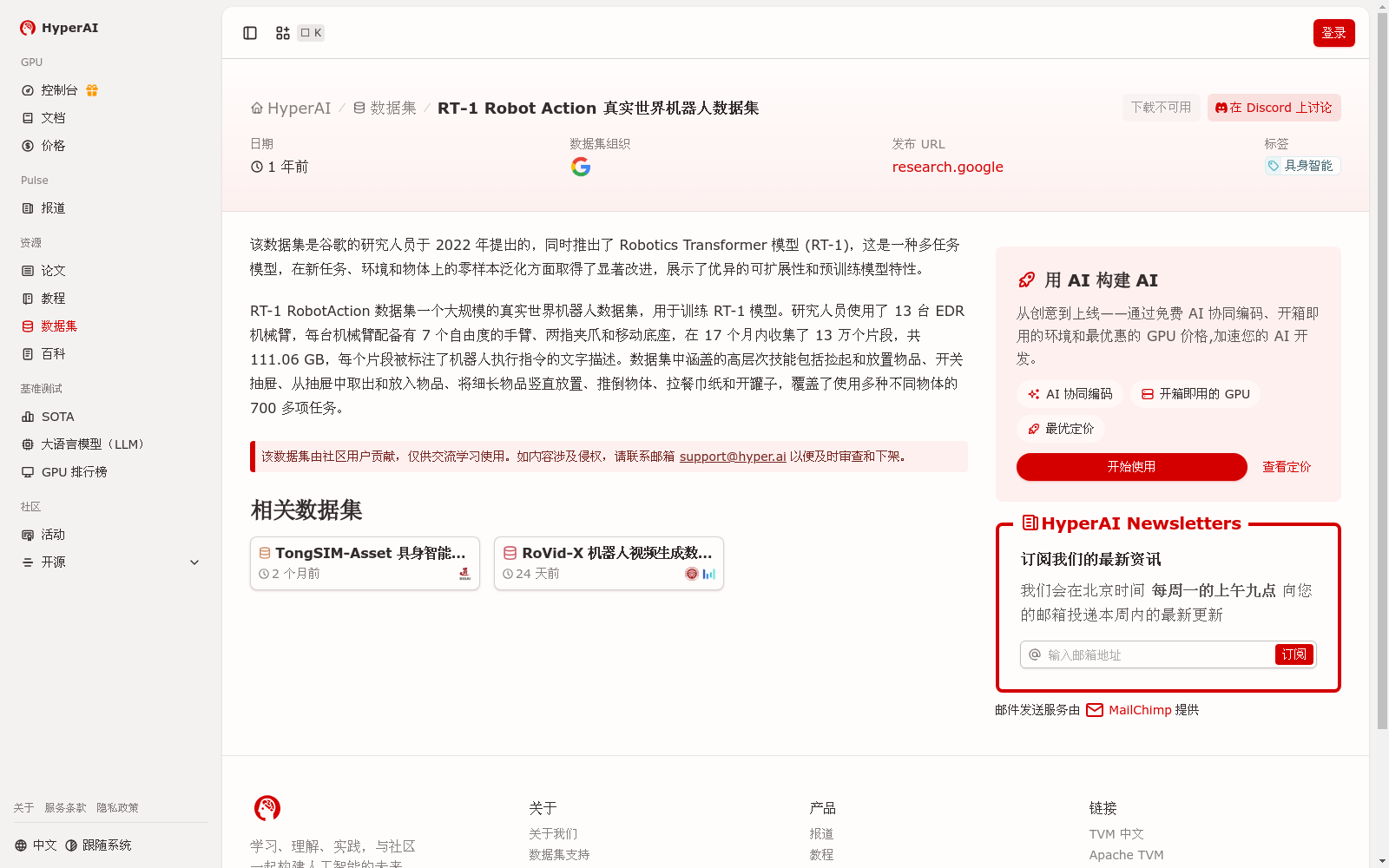Open Apache TVM footer link
1389x868 pixels.
pyautogui.click(x=1127, y=855)
